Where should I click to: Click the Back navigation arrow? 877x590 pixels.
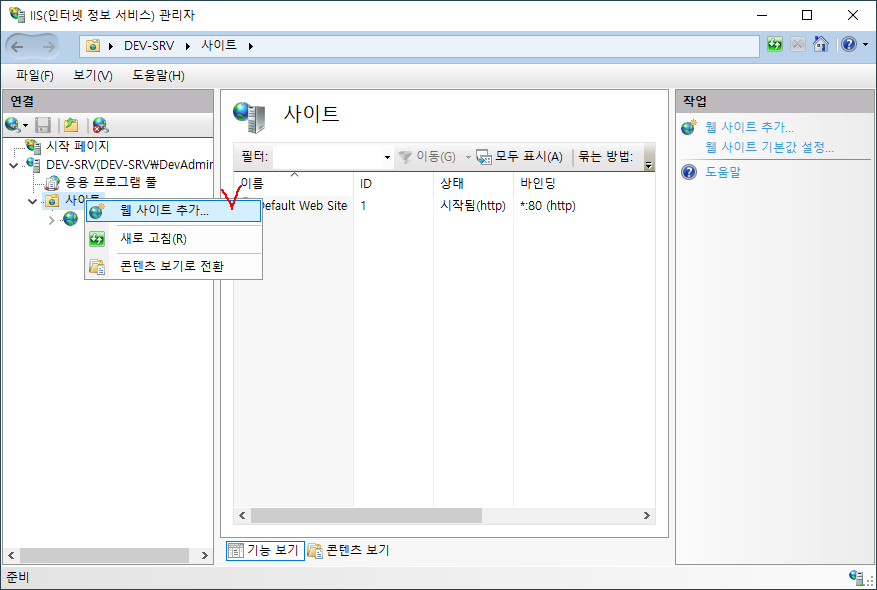point(17,47)
